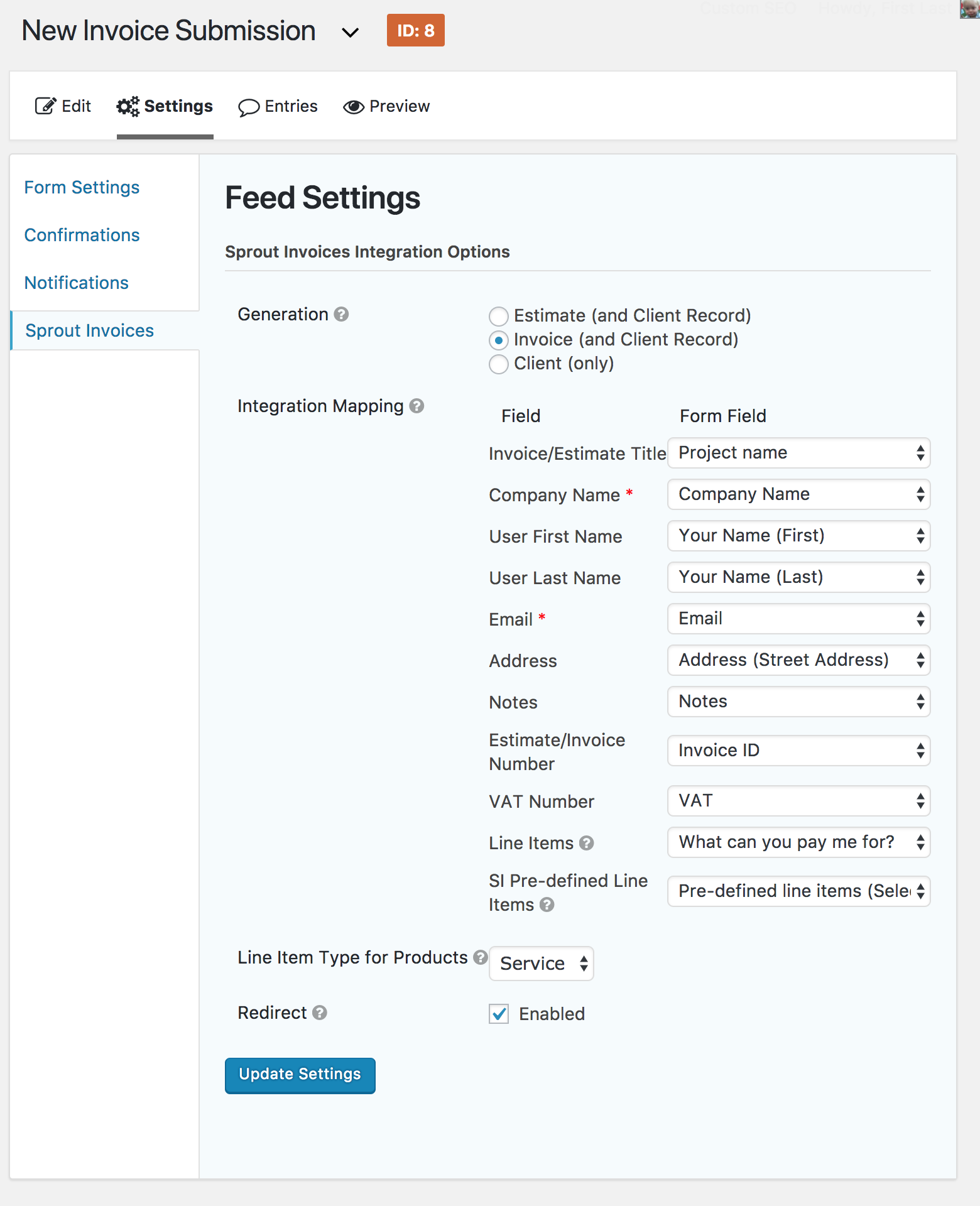Uncheck the Redirect Enabled checkbox
980x1206 pixels.
click(x=499, y=1014)
